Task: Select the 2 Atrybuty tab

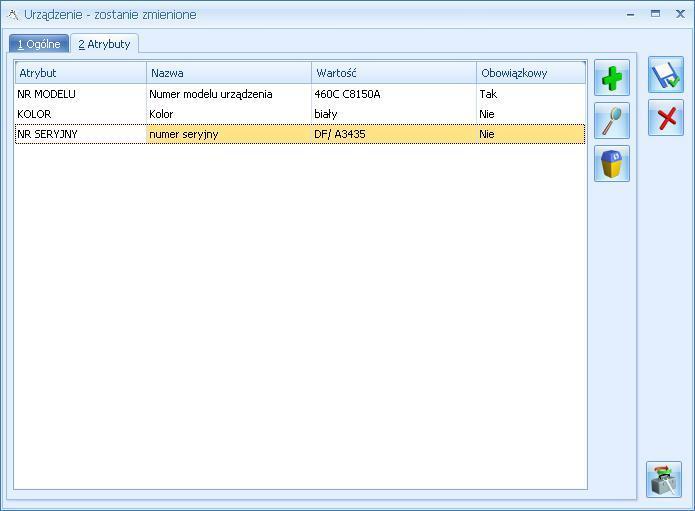Action: pos(105,44)
